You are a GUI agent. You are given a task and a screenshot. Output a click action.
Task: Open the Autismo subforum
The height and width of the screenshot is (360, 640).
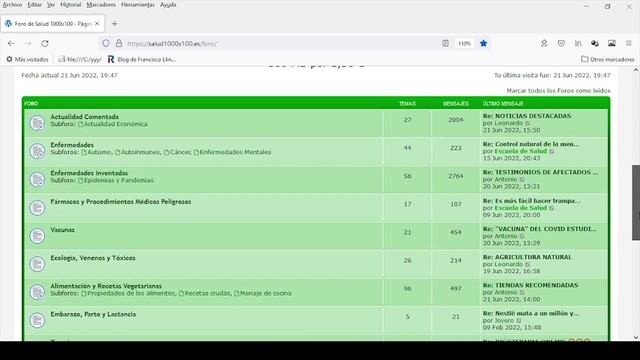pyautogui.click(x=99, y=152)
